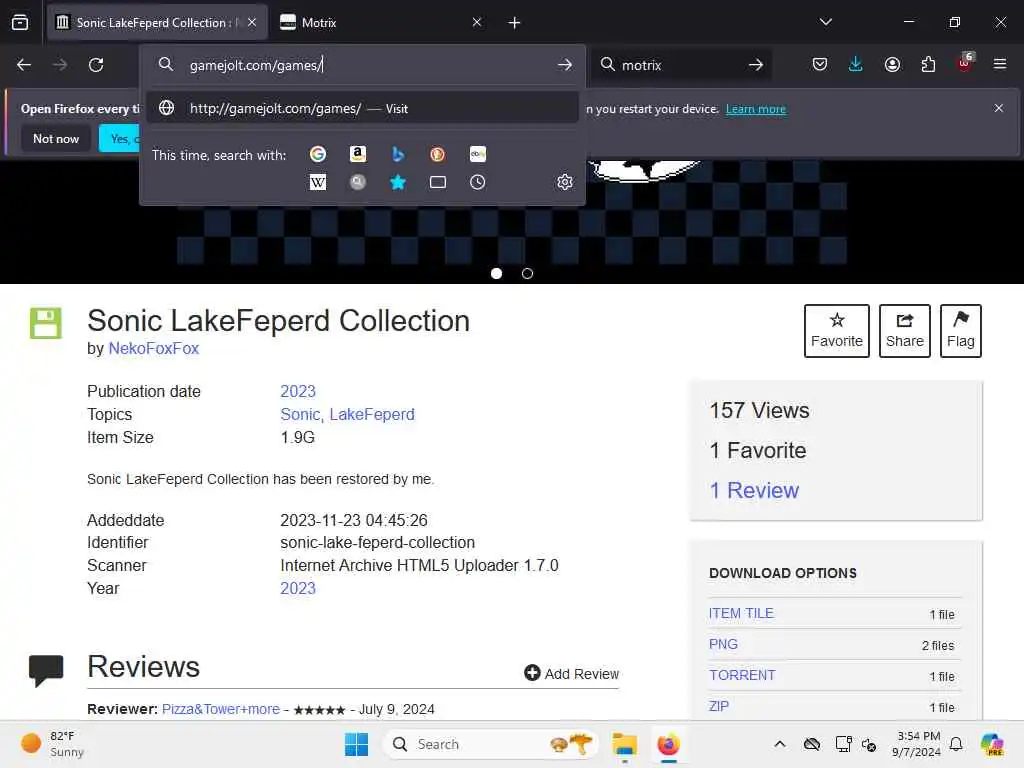Open the Sonic topic link
The width and height of the screenshot is (1024, 768).
point(300,415)
